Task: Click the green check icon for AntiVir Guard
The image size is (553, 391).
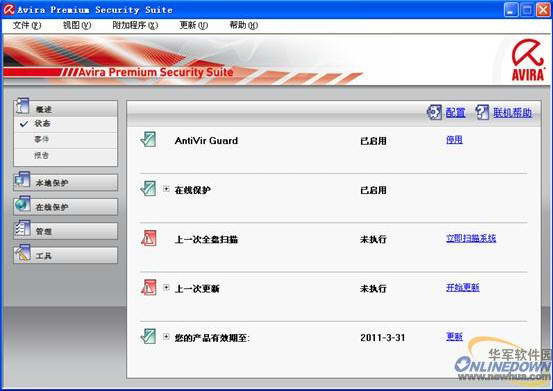Action: (148, 140)
